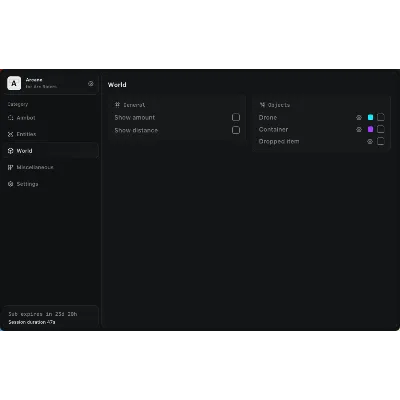Click the Sub expires text
This screenshot has width=400, height=400.
[43, 314]
